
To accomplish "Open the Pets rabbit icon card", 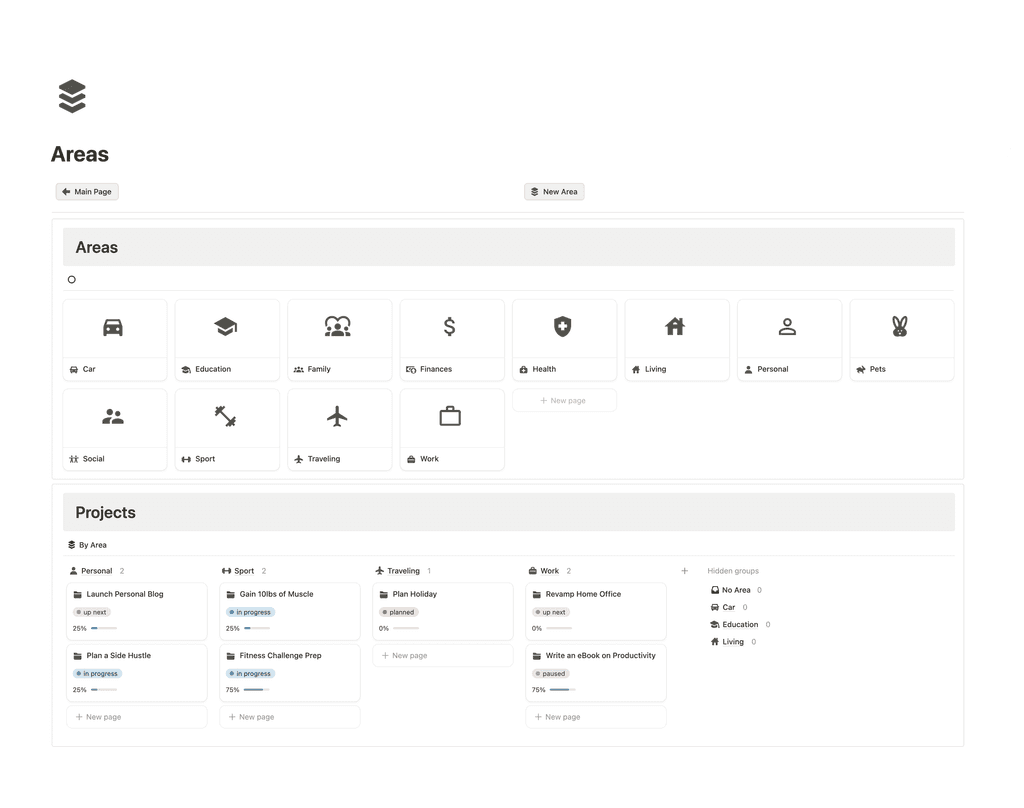I will coord(900,326).
